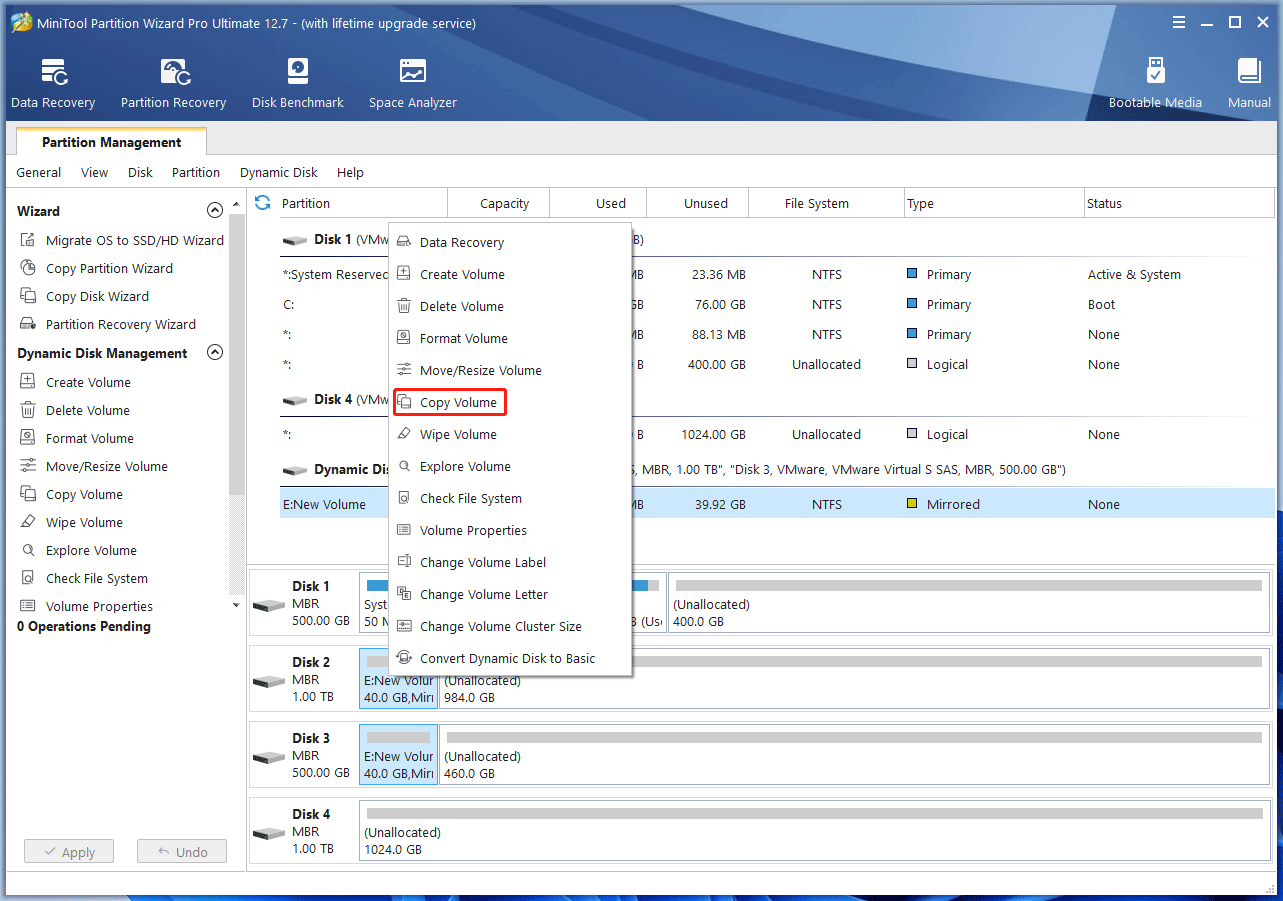Start Migrate OS to SSD/HD Wizard
The height and width of the screenshot is (901, 1283).
click(121, 240)
